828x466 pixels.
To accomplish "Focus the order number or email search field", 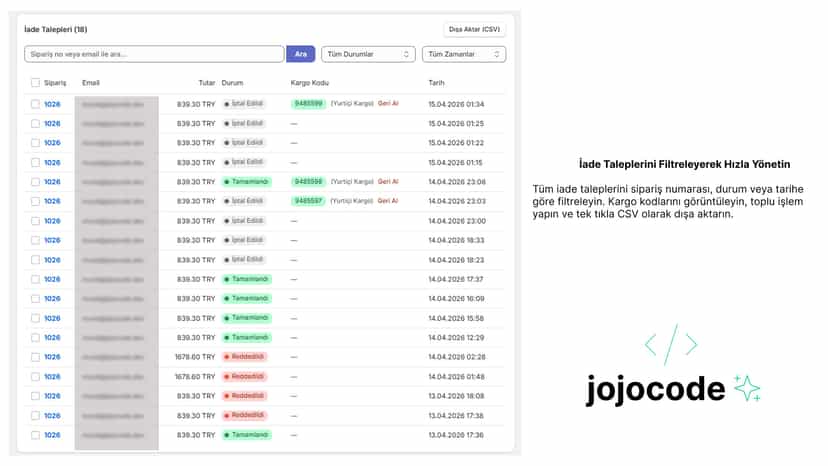I will pos(154,54).
